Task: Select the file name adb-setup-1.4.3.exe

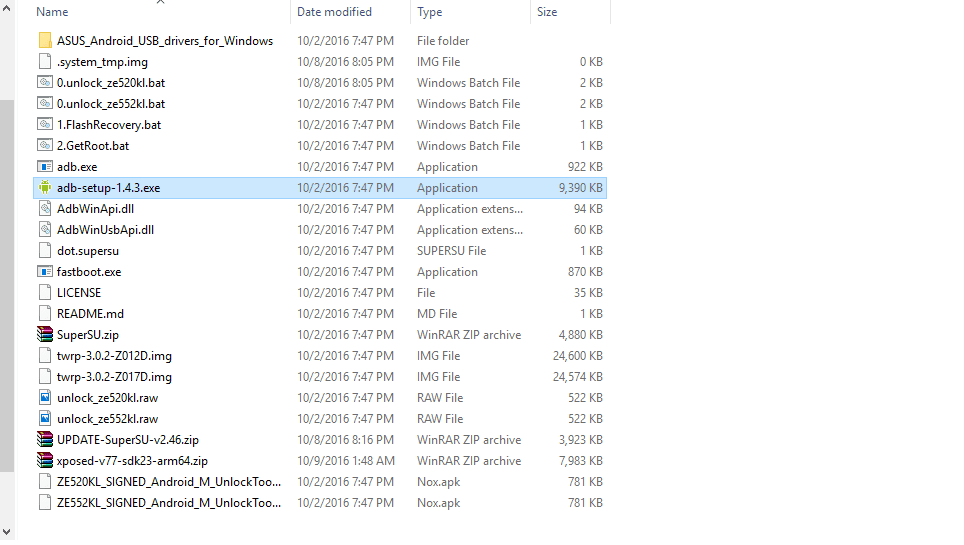Action: pyautogui.click(x=108, y=188)
